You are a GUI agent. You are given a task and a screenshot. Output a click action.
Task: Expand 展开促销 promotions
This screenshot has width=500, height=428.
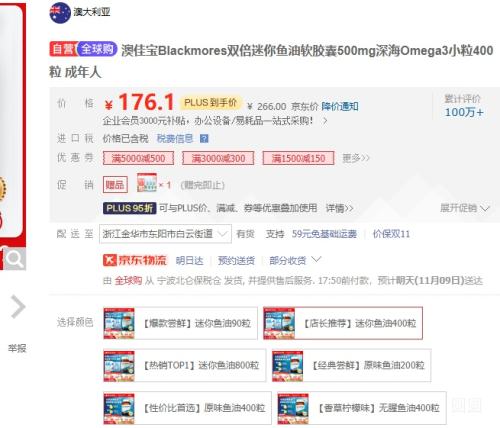(x=465, y=208)
